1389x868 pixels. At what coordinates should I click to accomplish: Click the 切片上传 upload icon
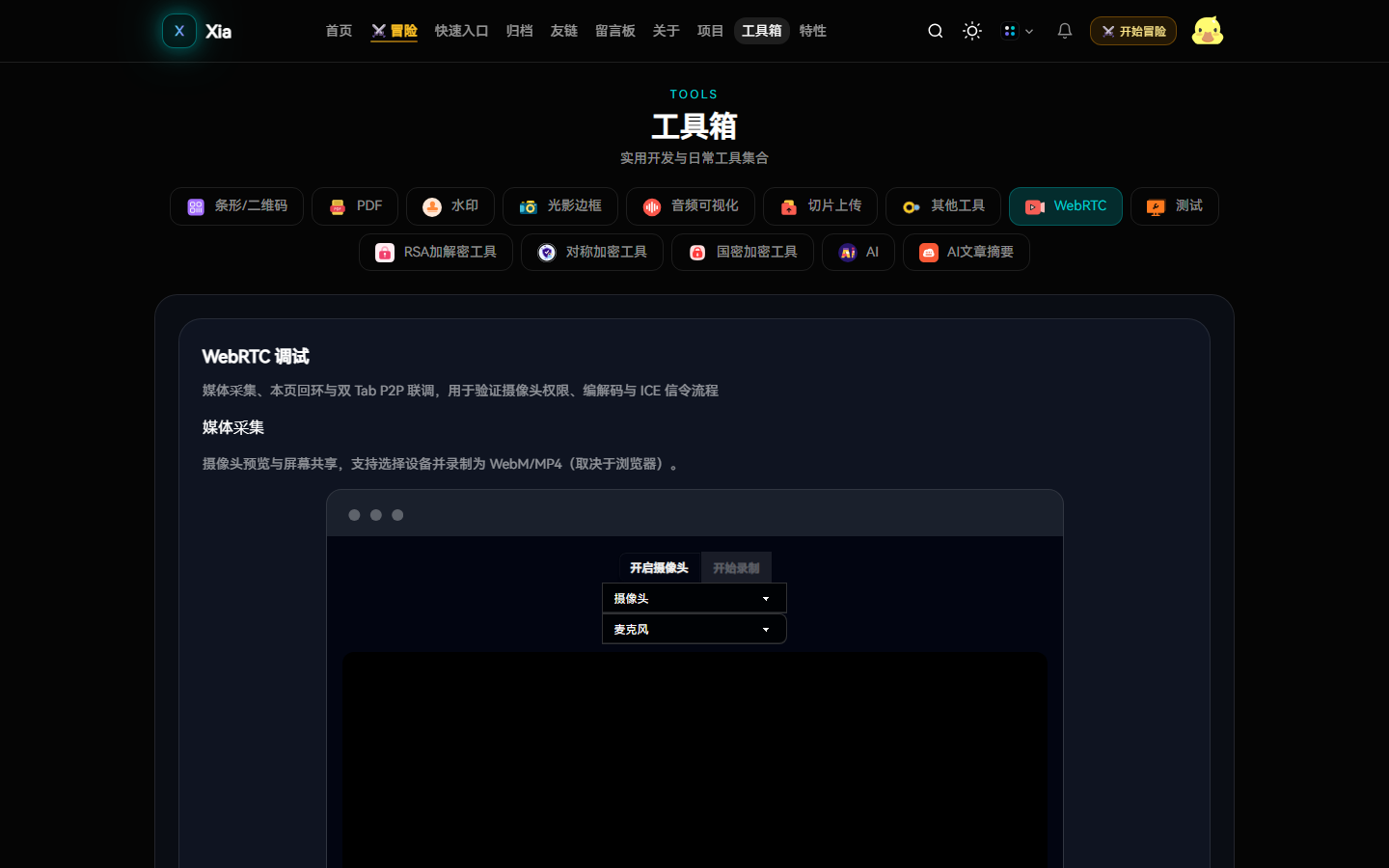(x=789, y=206)
